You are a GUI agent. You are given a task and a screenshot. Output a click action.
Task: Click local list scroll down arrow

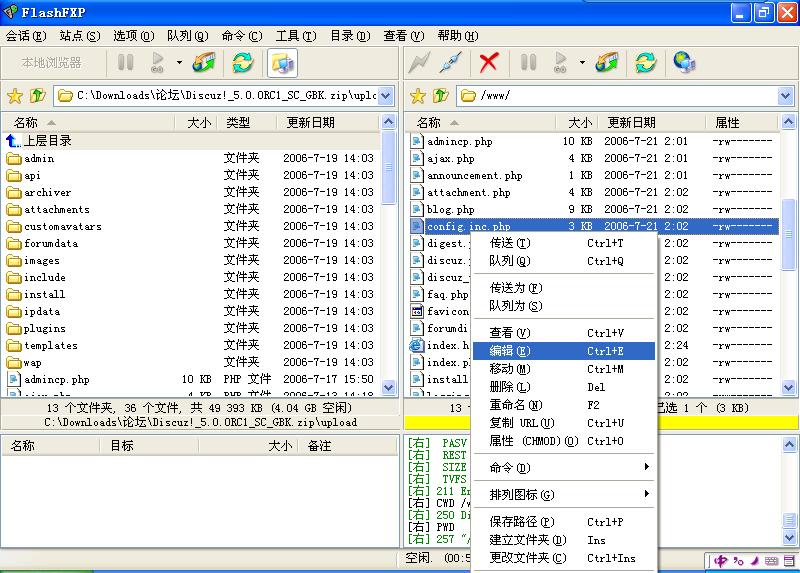point(389,388)
